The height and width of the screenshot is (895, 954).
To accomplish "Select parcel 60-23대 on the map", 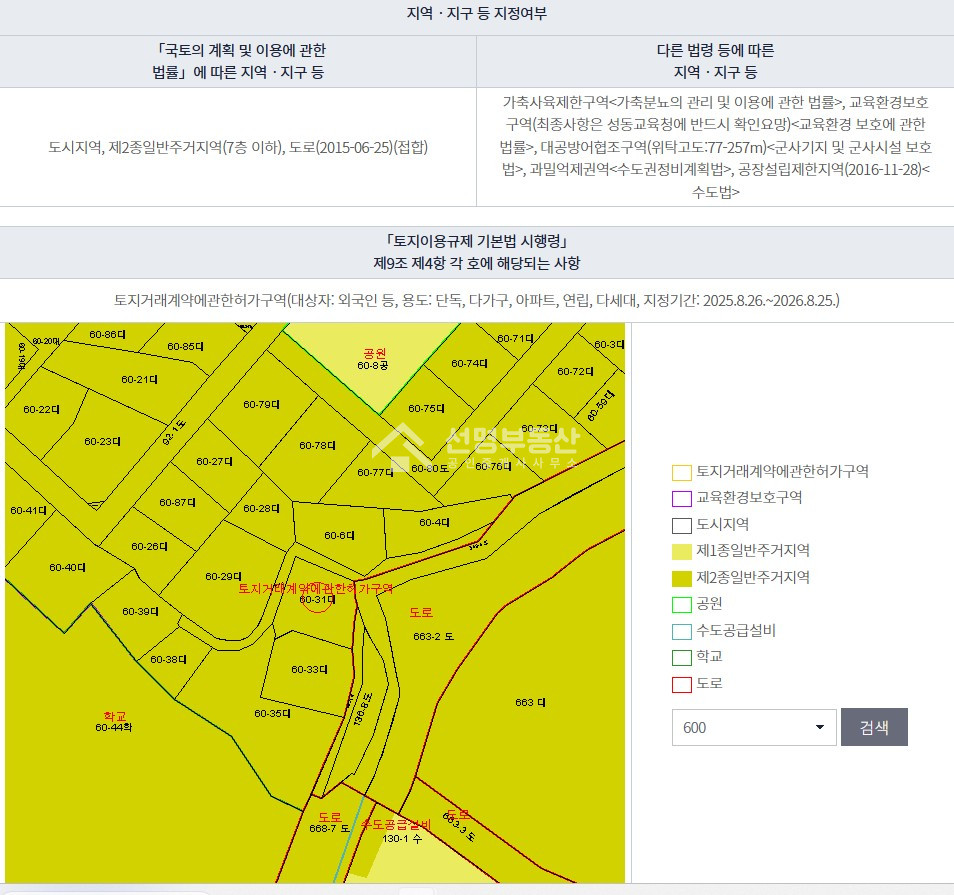I will [102, 441].
